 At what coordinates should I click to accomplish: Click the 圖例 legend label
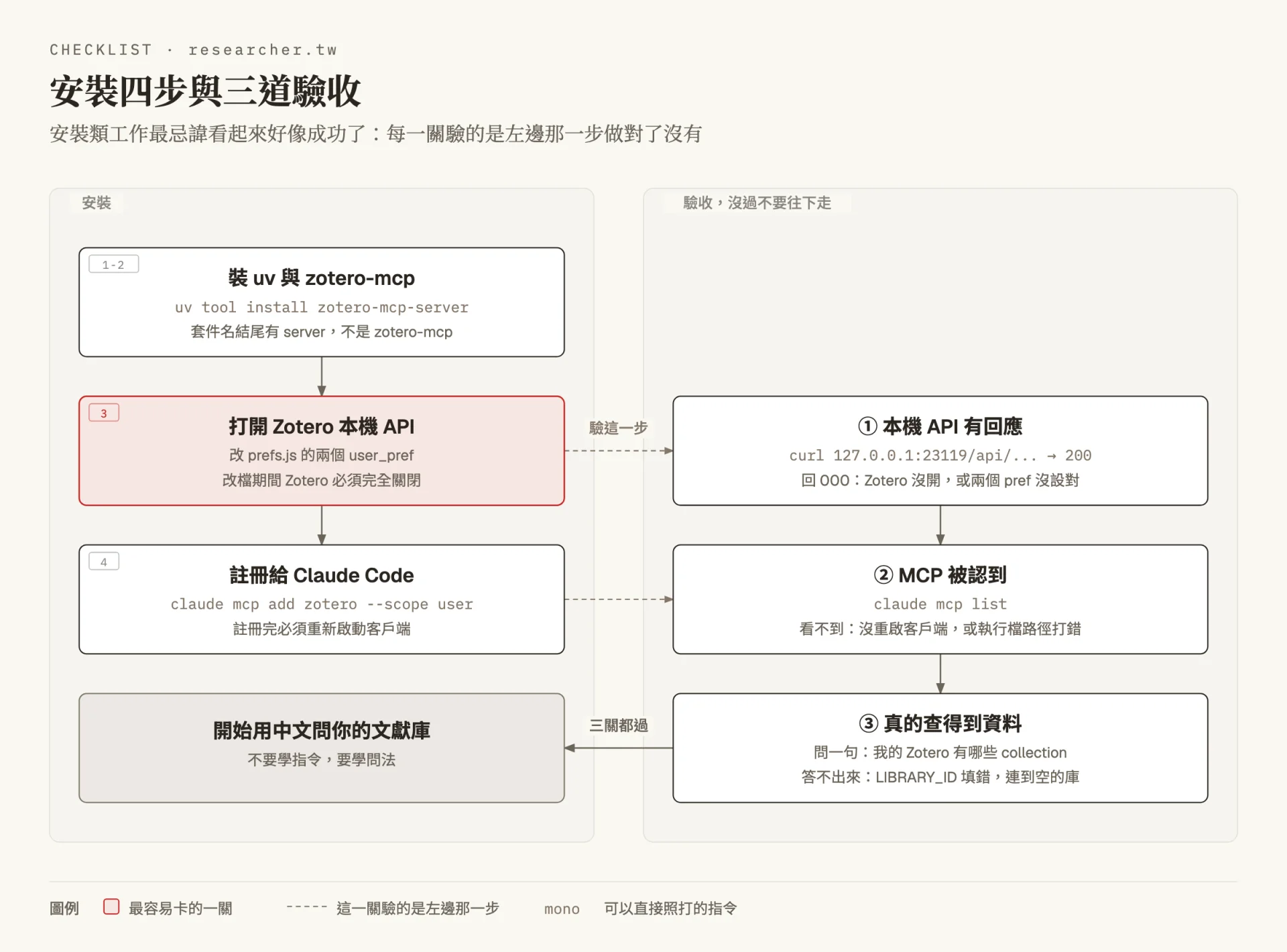[64, 908]
